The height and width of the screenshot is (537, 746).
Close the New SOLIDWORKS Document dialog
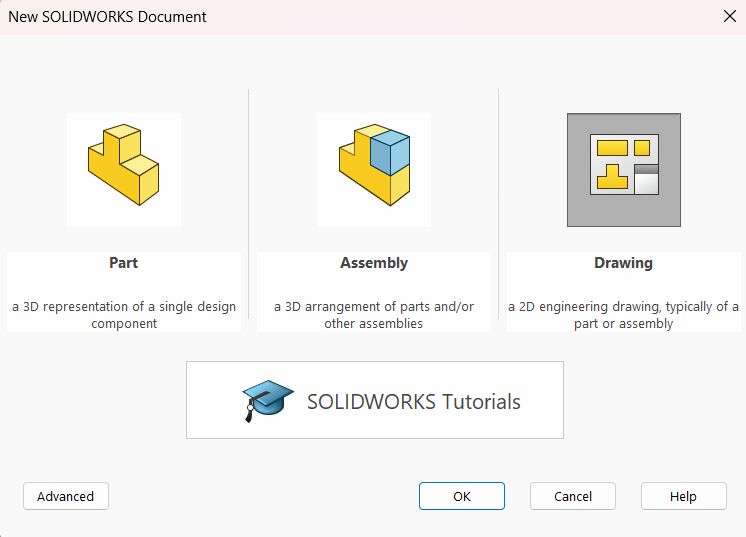click(729, 16)
